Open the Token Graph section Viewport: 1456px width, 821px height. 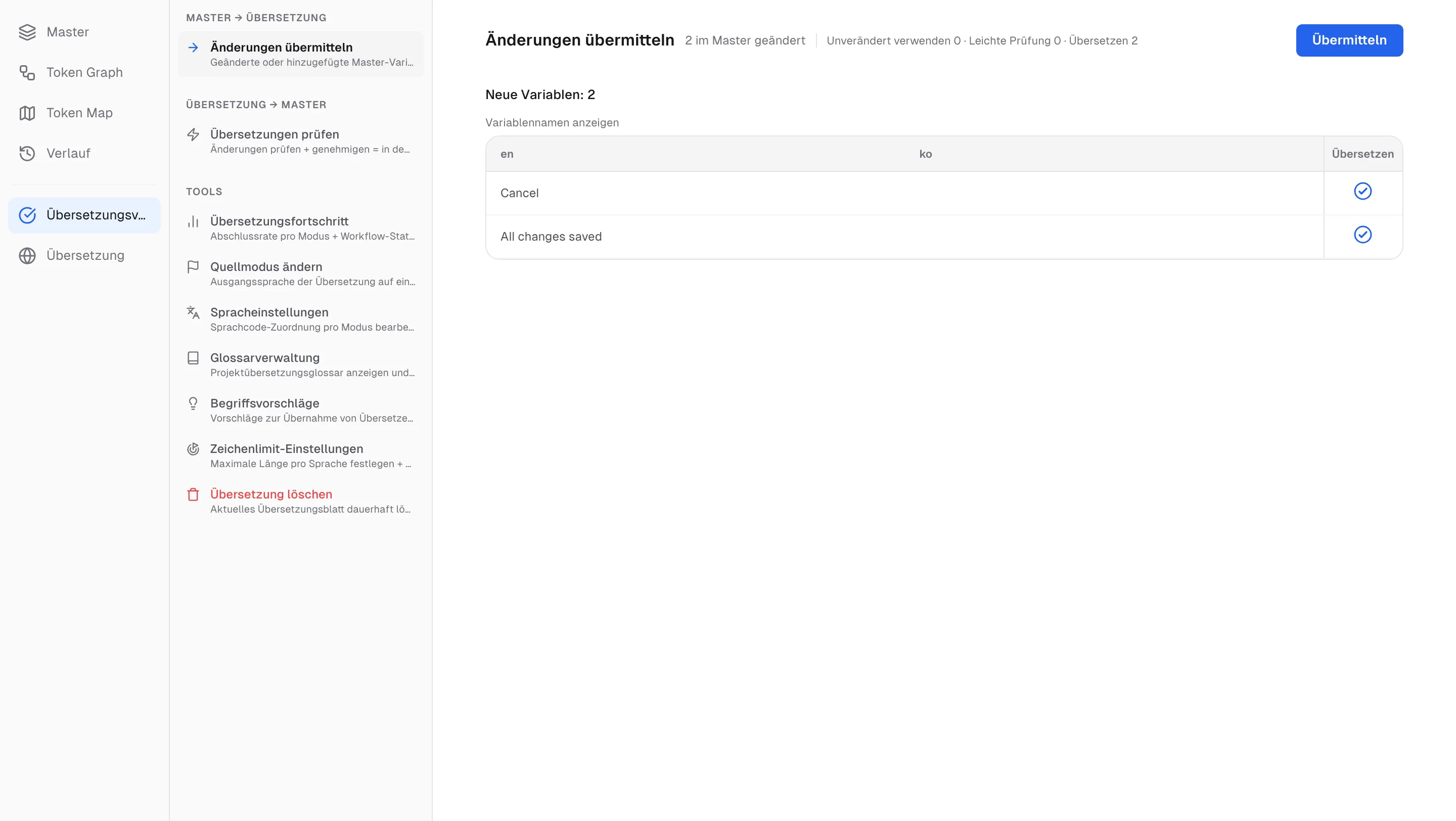coord(84,72)
